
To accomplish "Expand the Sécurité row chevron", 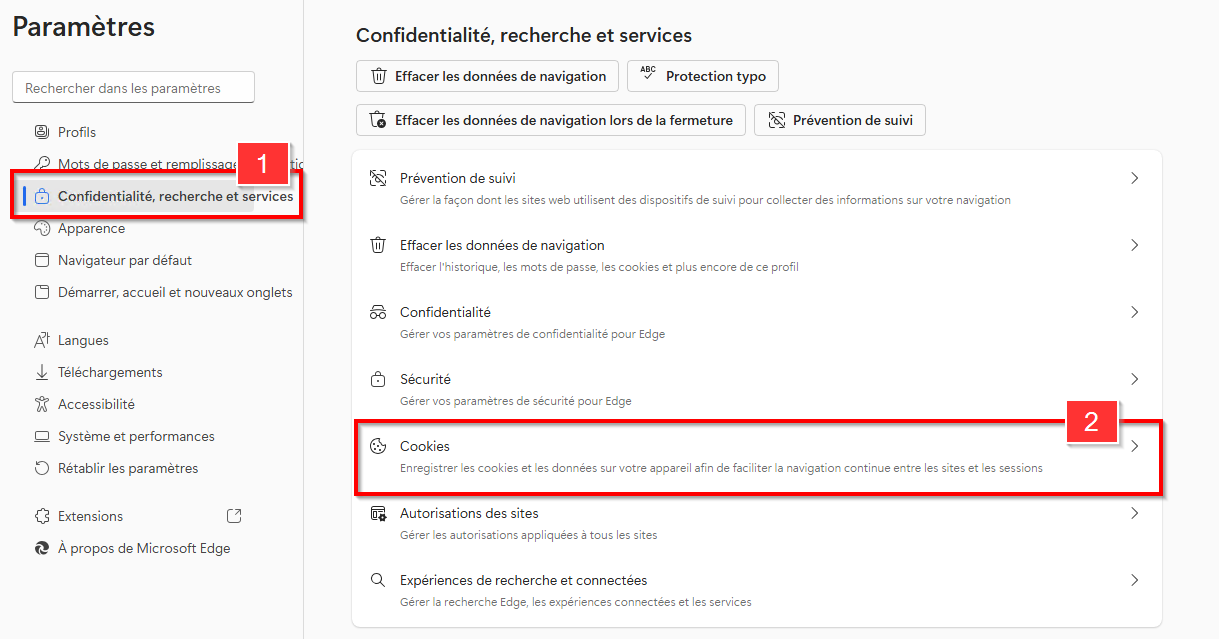I will [1134, 379].
